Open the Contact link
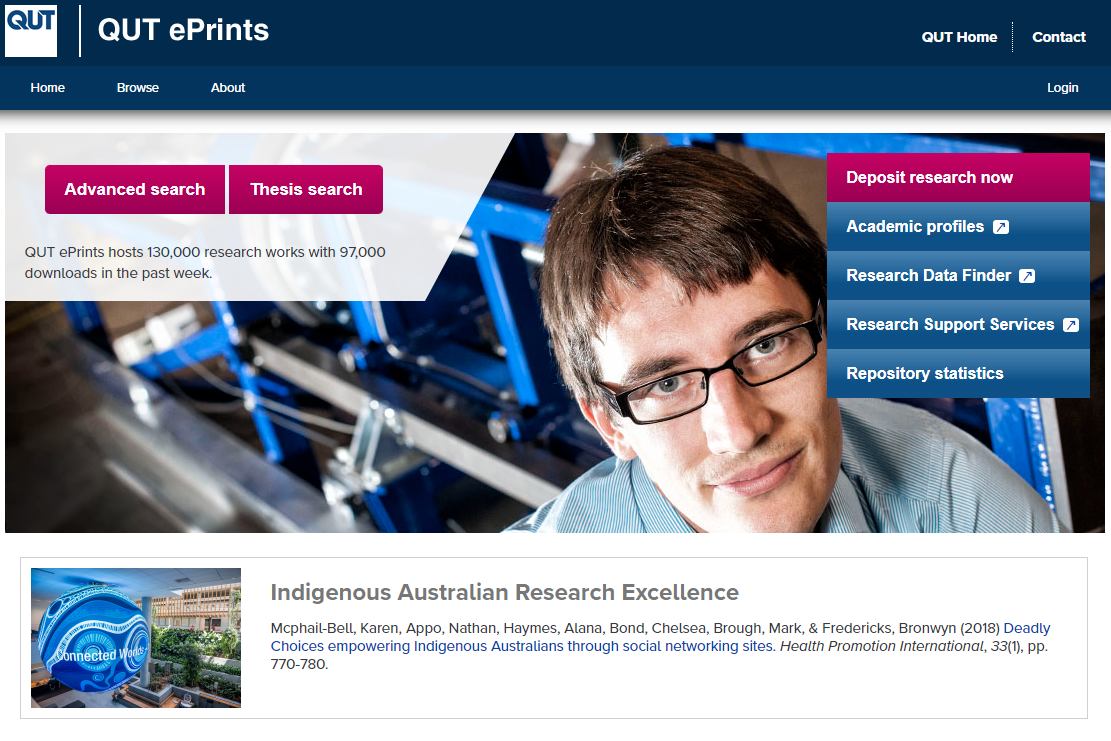 point(1059,37)
